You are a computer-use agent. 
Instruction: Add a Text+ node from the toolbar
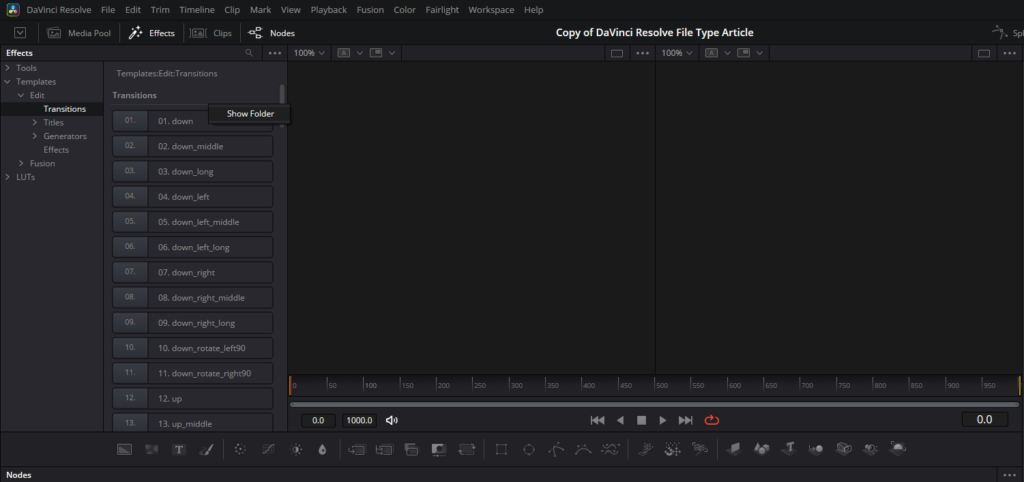(179, 449)
